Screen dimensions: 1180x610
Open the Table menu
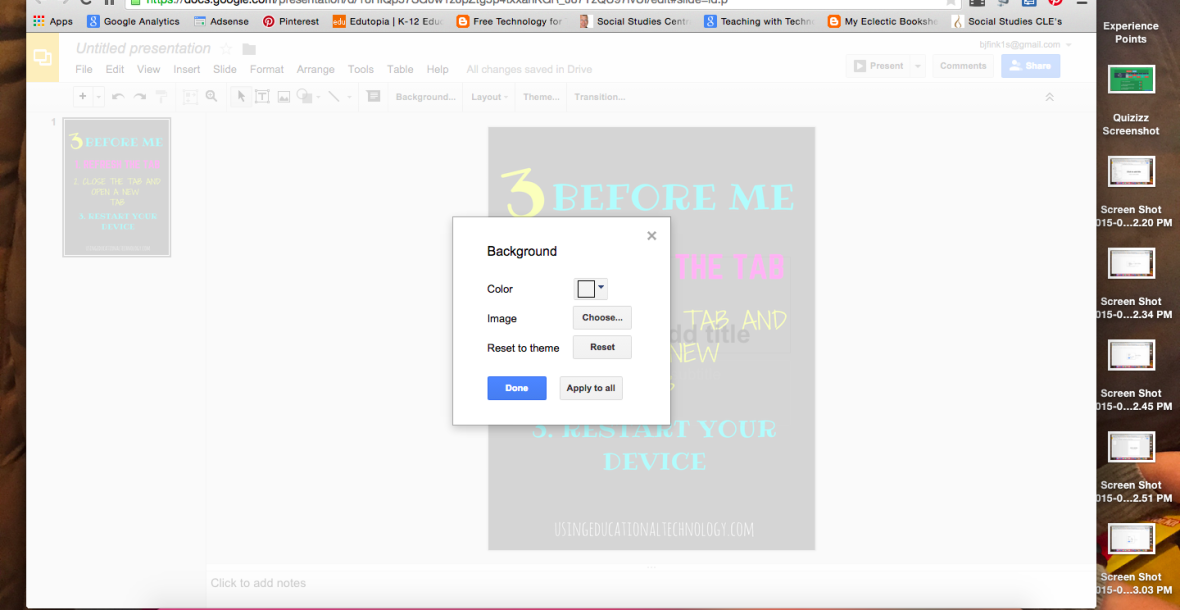click(400, 69)
